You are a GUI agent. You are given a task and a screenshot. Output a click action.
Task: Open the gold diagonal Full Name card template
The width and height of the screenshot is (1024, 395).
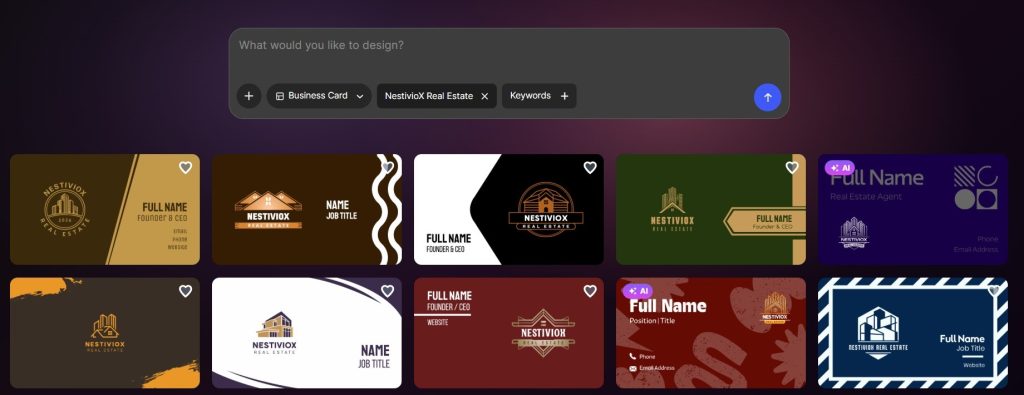click(x=104, y=210)
